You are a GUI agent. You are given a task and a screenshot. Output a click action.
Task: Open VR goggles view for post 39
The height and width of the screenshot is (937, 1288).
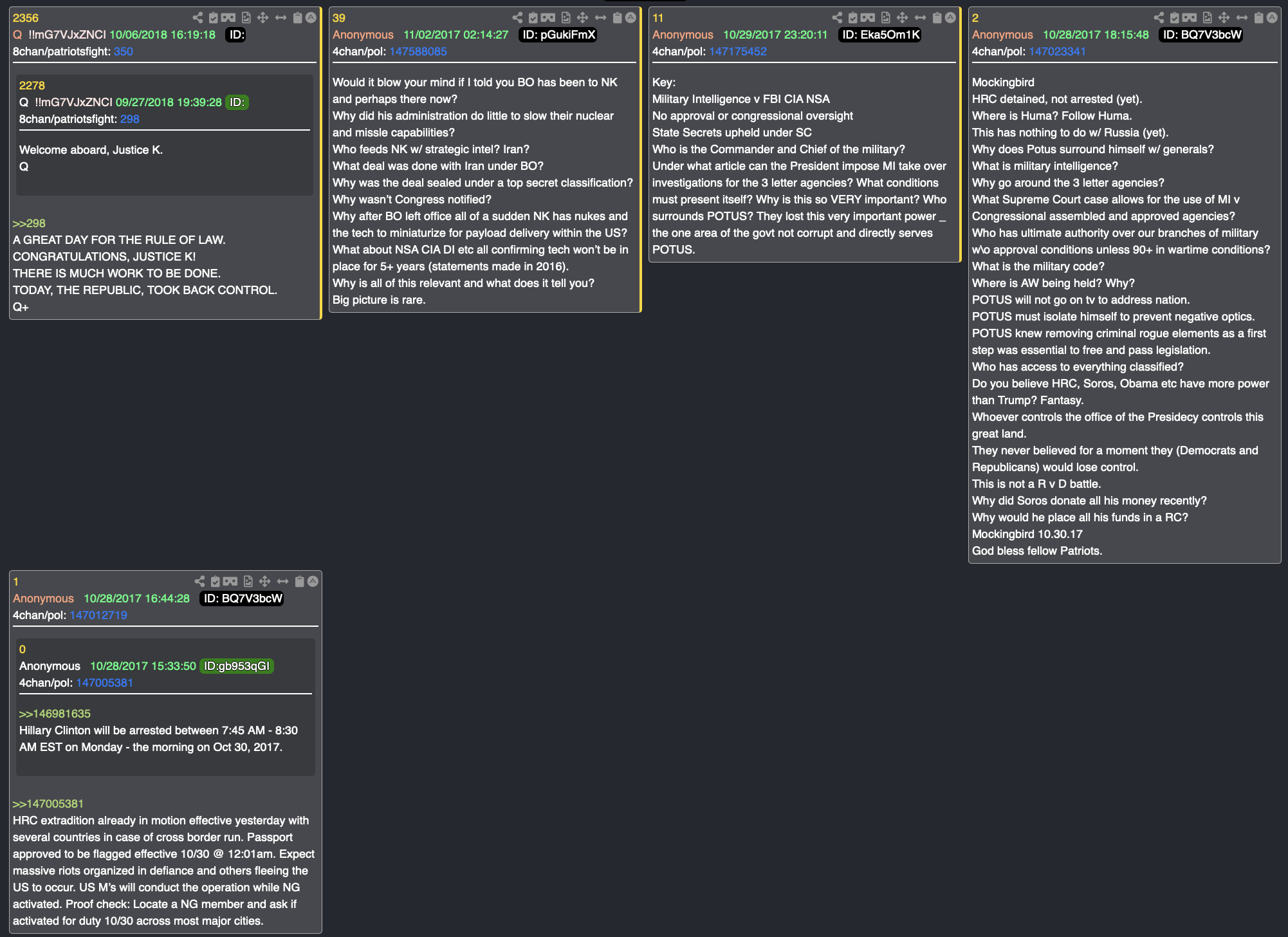(548, 17)
